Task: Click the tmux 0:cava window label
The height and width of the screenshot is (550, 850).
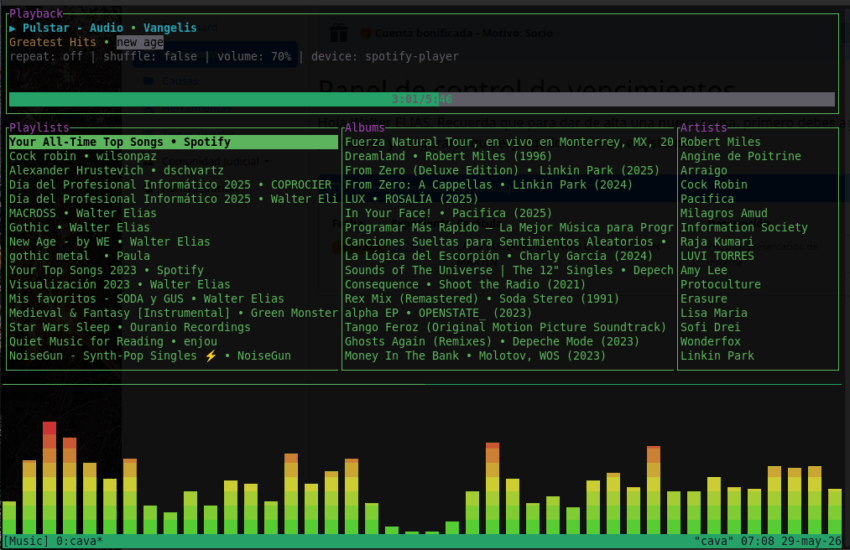Action: pyautogui.click(x=79, y=541)
